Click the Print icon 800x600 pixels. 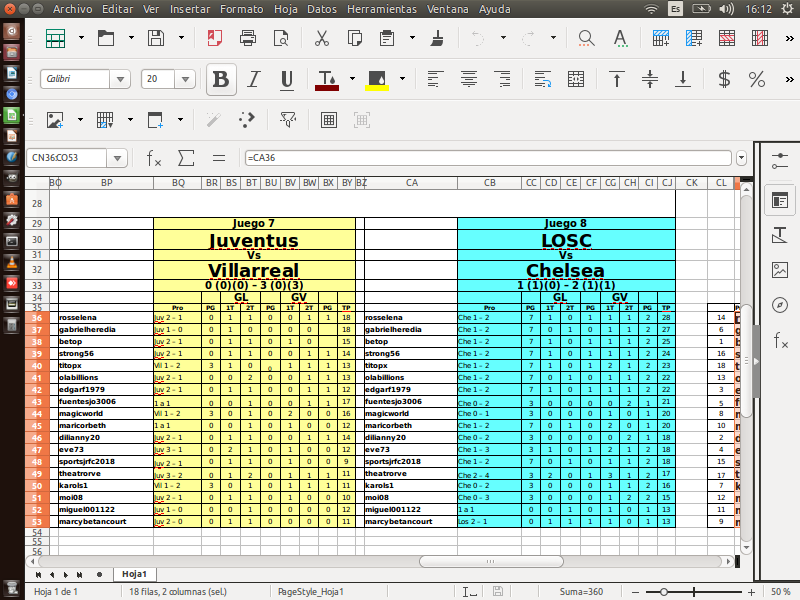pos(247,38)
